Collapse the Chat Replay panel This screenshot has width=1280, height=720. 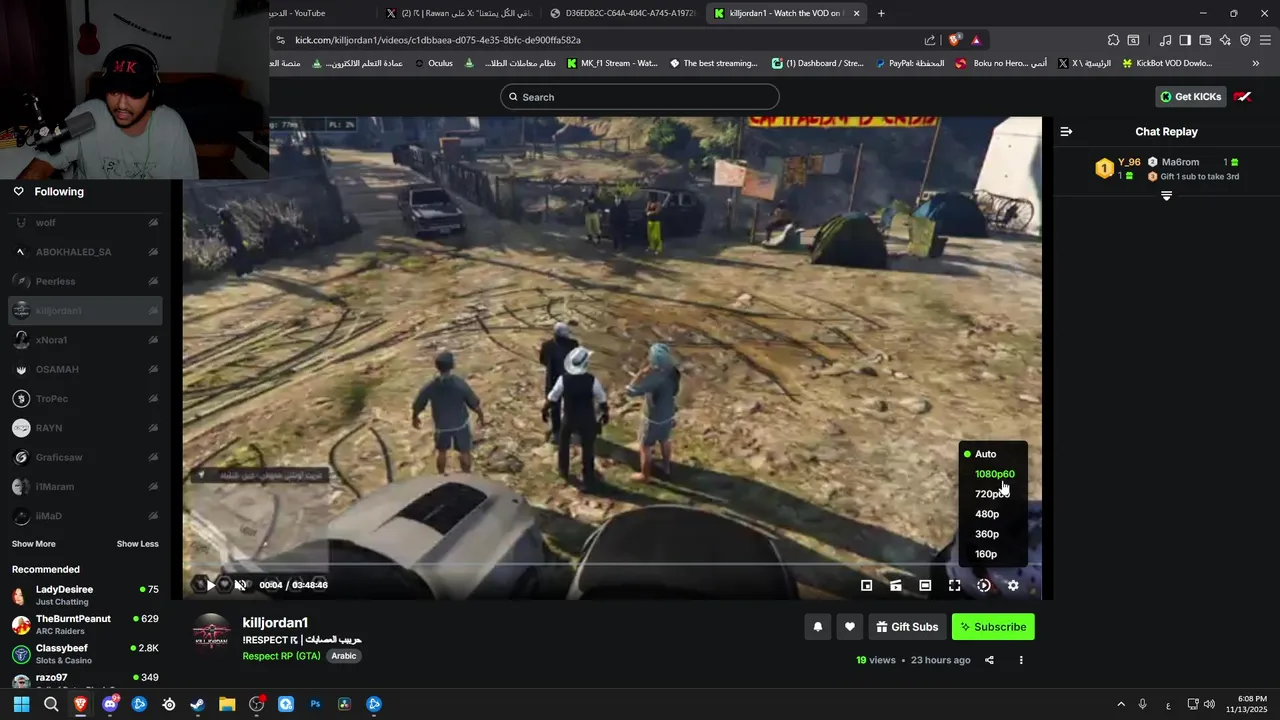(x=1066, y=131)
